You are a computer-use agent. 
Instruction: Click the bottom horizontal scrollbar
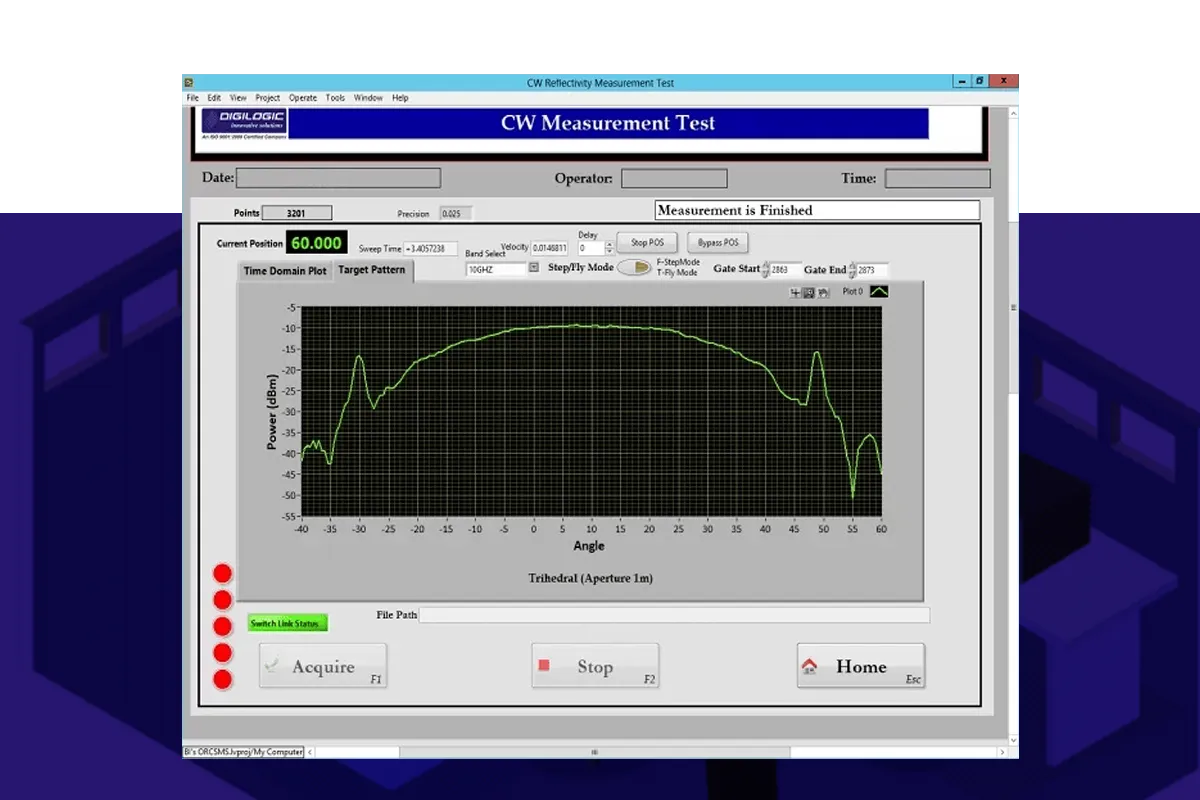(595, 752)
